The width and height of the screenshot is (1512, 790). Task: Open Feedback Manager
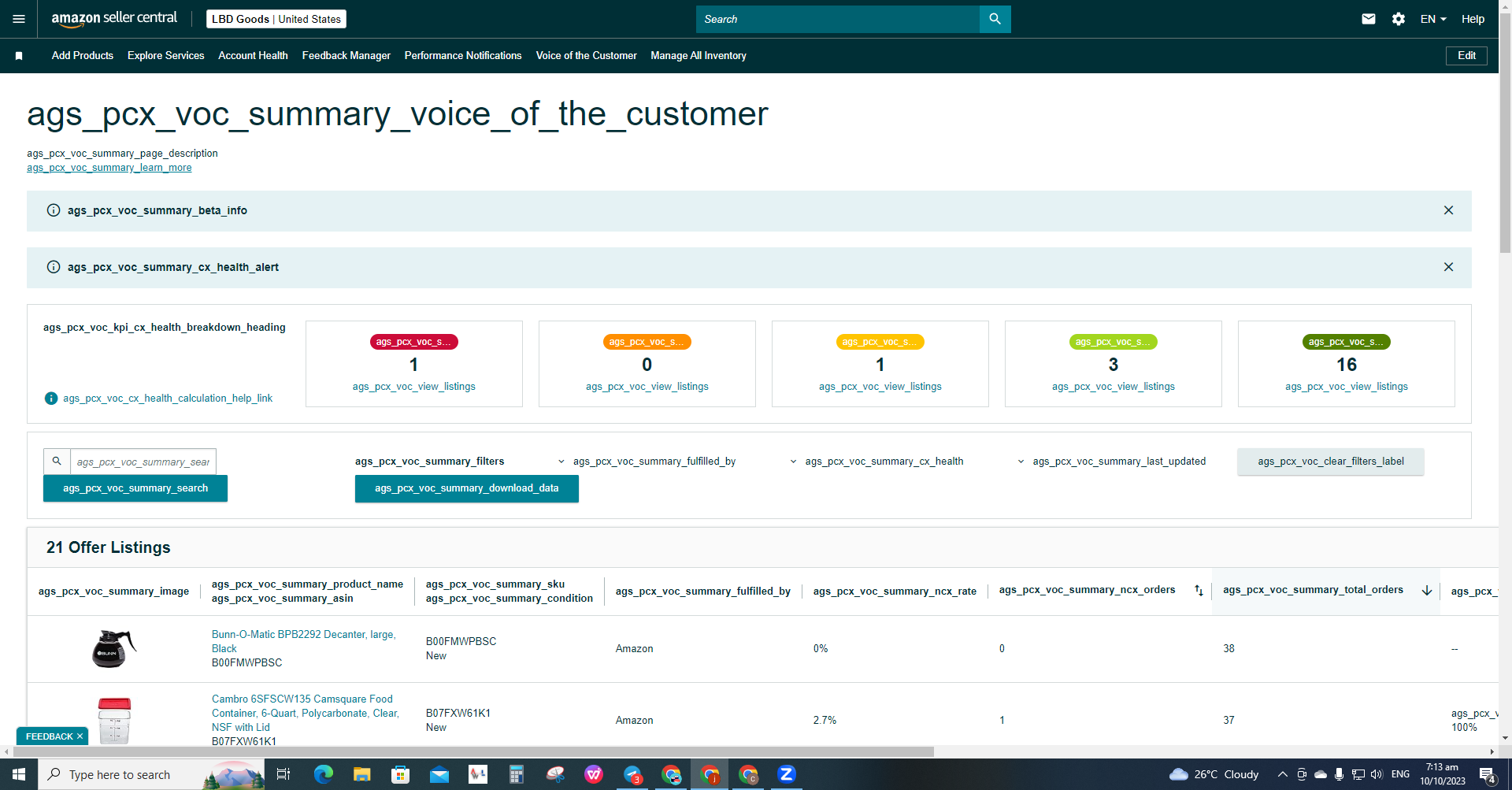pyautogui.click(x=346, y=56)
